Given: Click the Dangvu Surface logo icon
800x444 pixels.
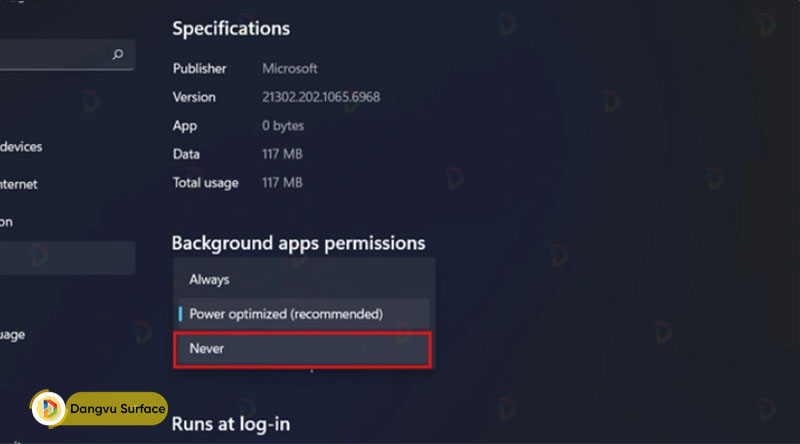Looking at the screenshot, I should tap(48, 409).
